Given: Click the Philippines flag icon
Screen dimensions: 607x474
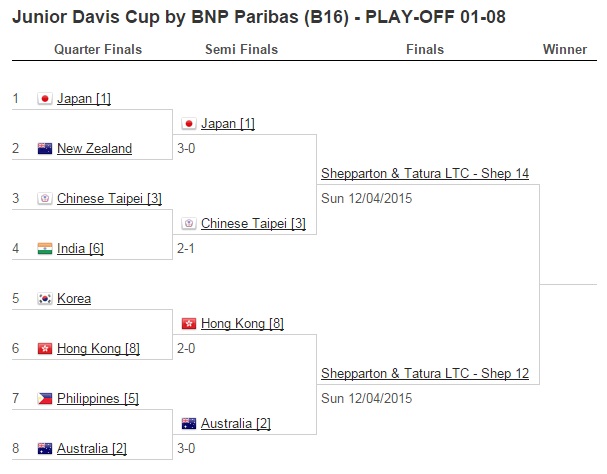Looking at the screenshot, I should point(45,398).
